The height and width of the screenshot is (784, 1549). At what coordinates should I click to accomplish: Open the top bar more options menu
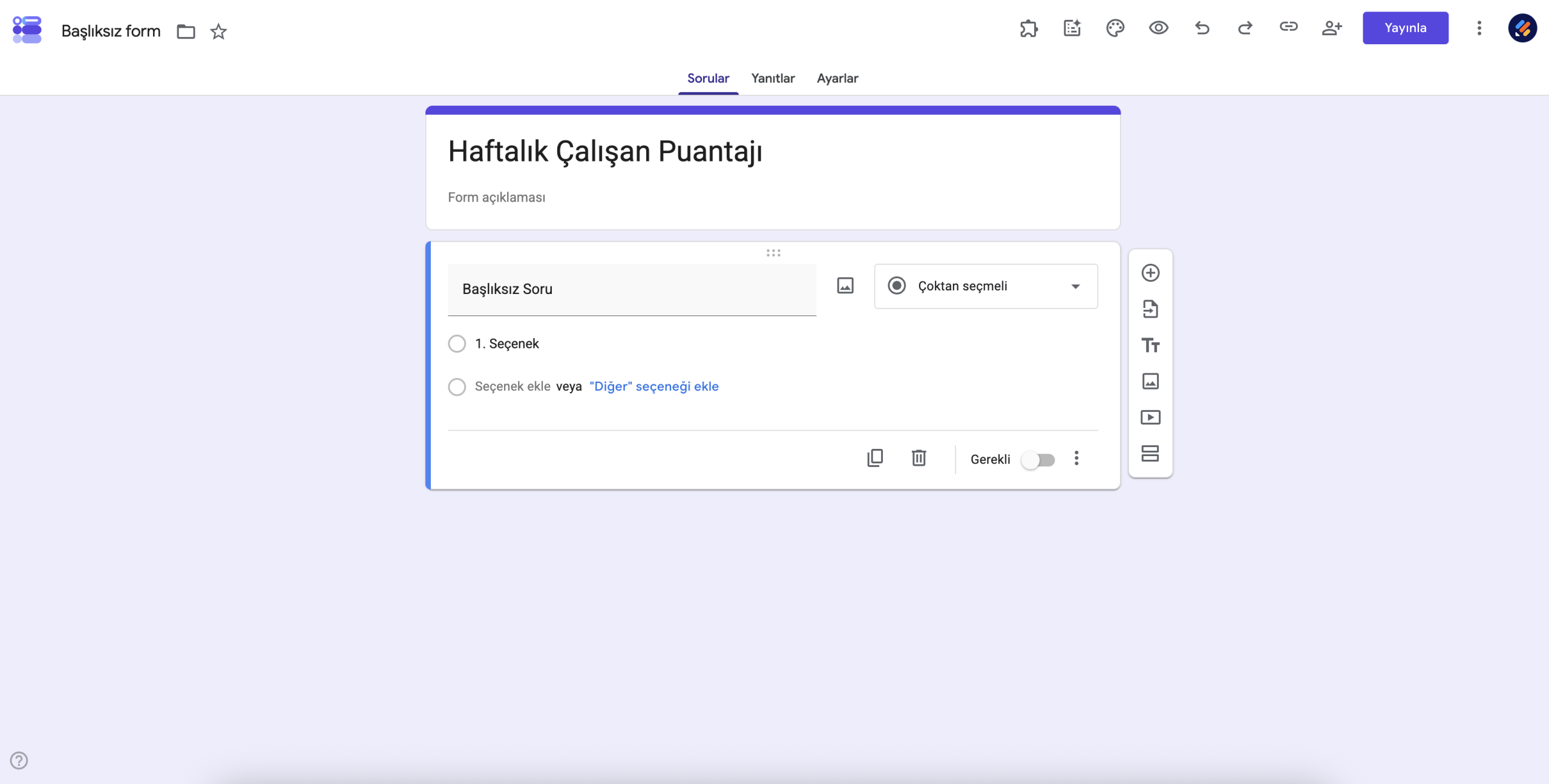click(1479, 28)
